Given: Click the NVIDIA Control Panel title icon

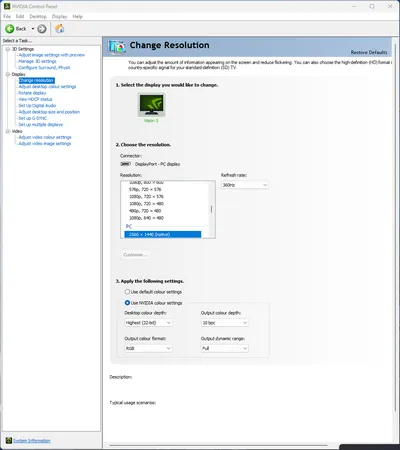Looking at the screenshot, I should pyautogui.click(x=7, y=6).
